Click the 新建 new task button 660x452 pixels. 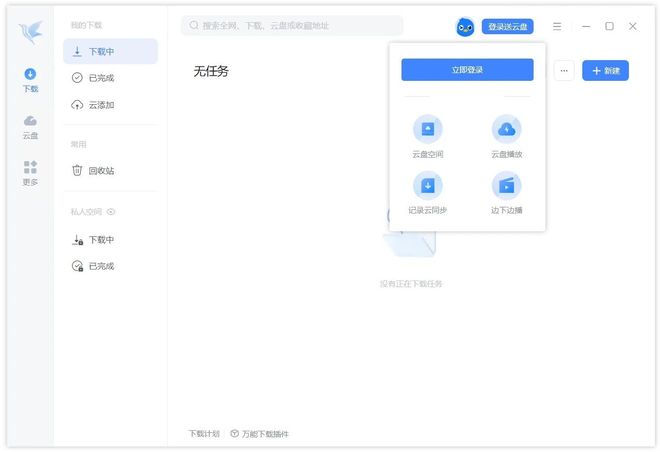pos(605,70)
